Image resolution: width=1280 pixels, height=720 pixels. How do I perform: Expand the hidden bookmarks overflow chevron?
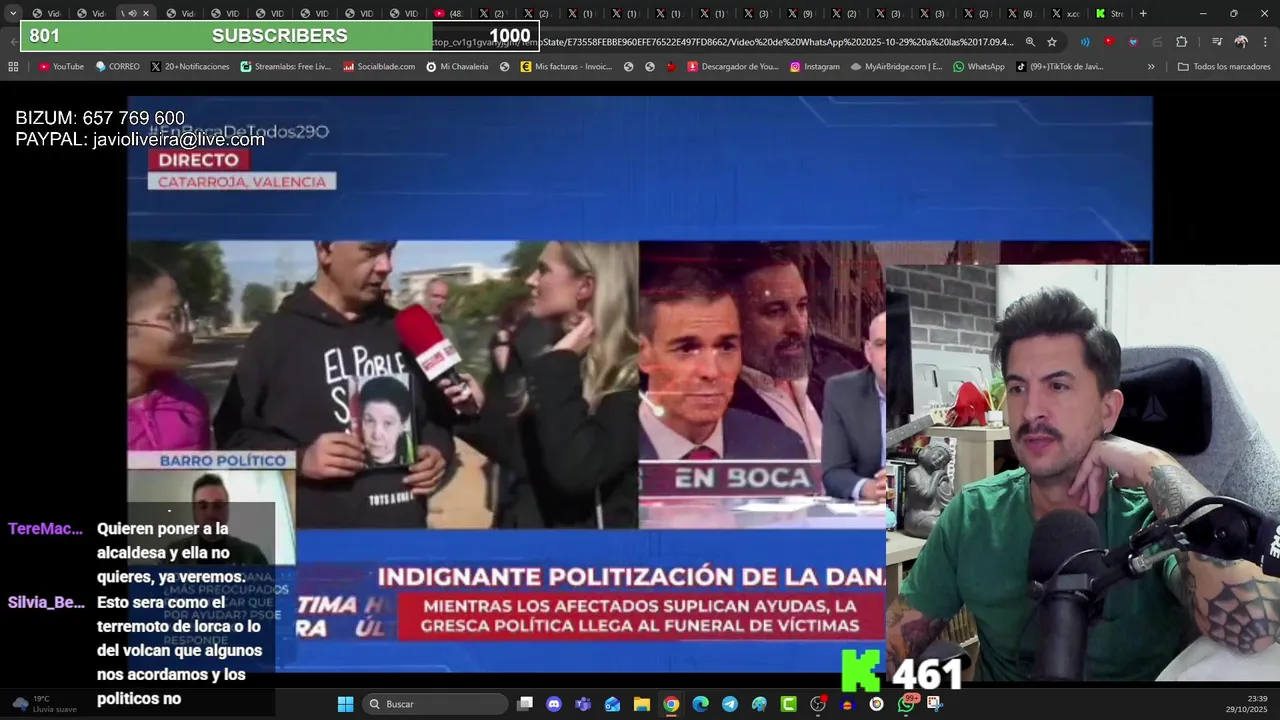click(x=1151, y=67)
